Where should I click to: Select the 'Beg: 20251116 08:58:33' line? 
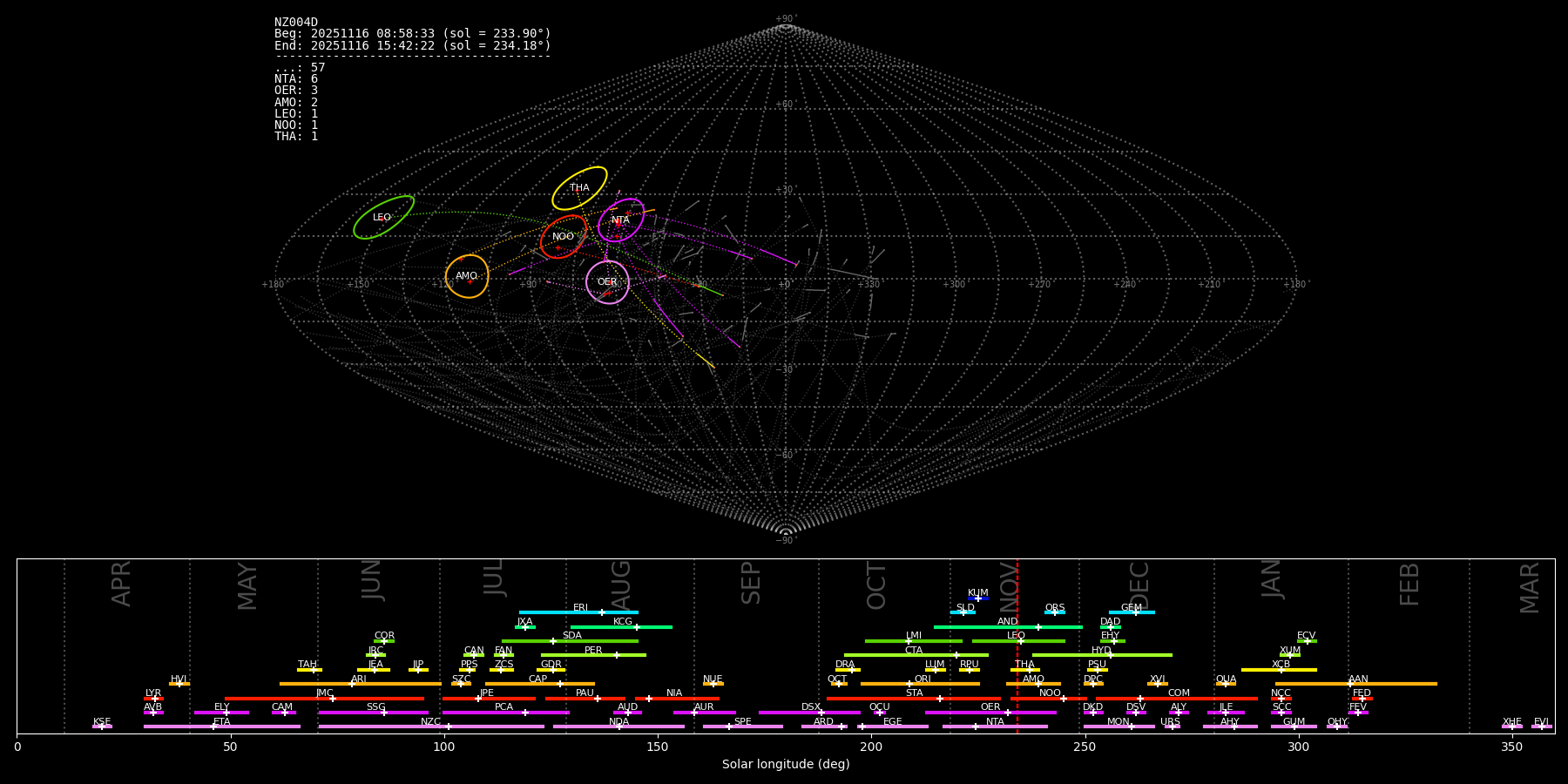[413, 34]
